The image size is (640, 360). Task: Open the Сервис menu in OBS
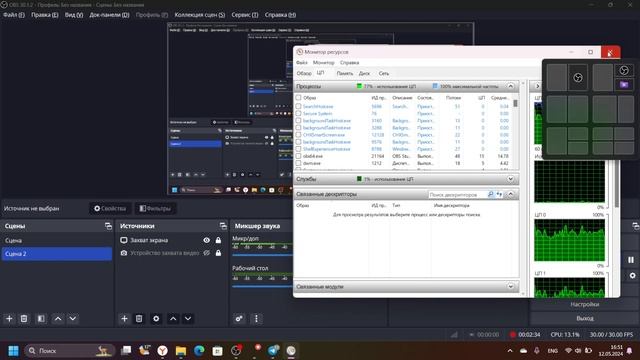[x=244, y=15]
